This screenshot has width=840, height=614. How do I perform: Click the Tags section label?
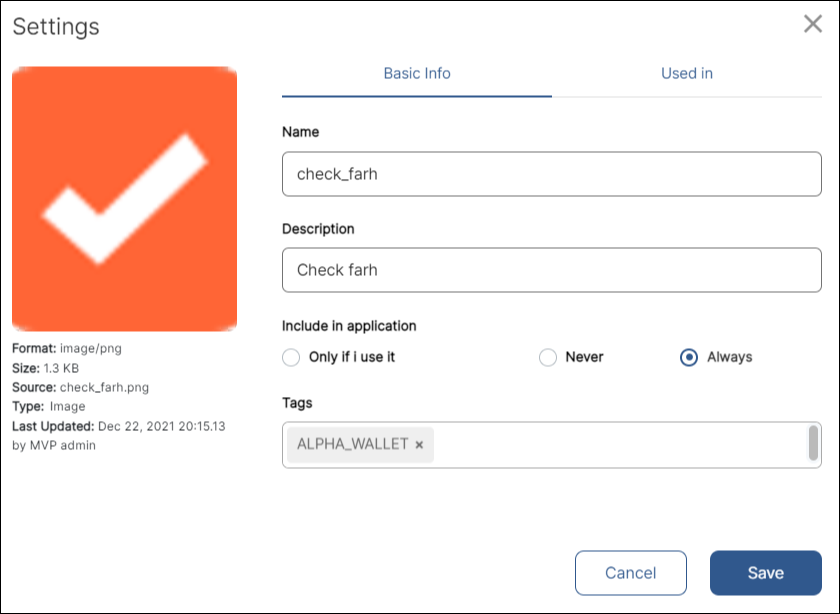(x=297, y=403)
